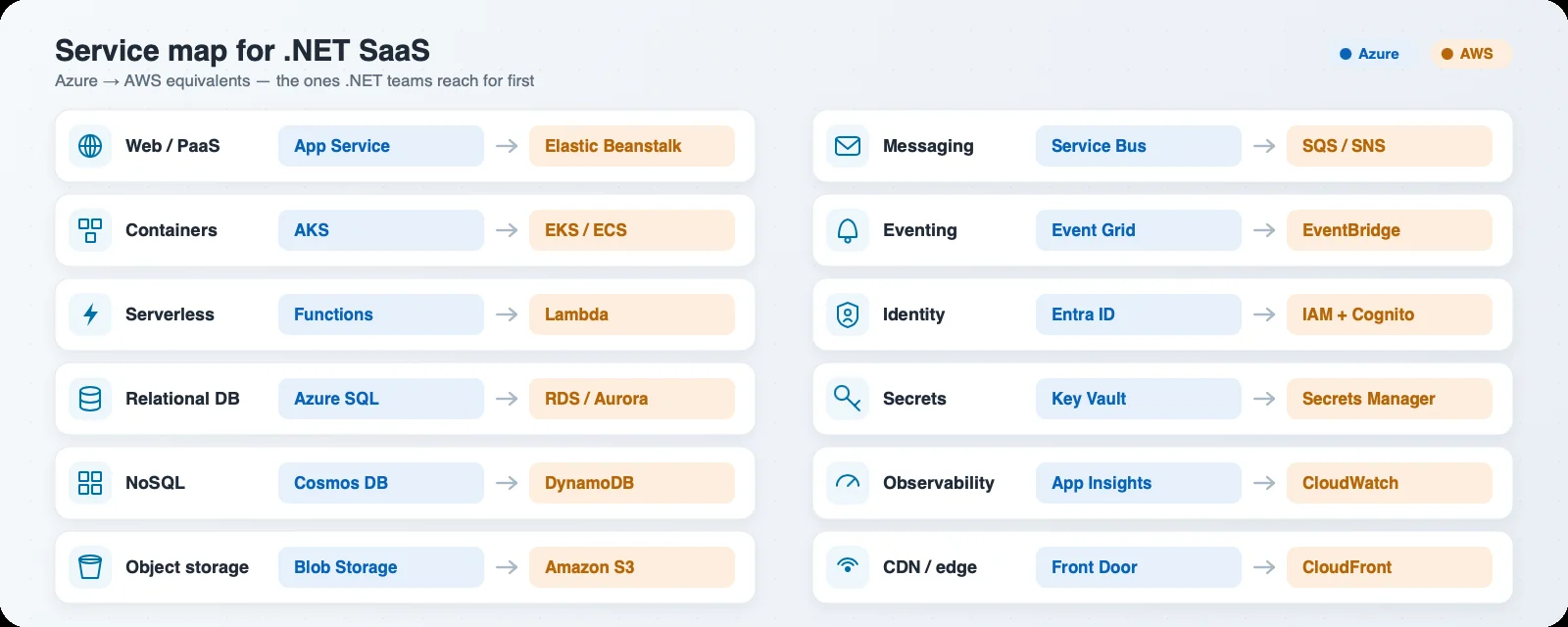The width and height of the screenshot is (1568, 627).
Task: Click the 'Messaging' row label
Action: pos(928,146)
